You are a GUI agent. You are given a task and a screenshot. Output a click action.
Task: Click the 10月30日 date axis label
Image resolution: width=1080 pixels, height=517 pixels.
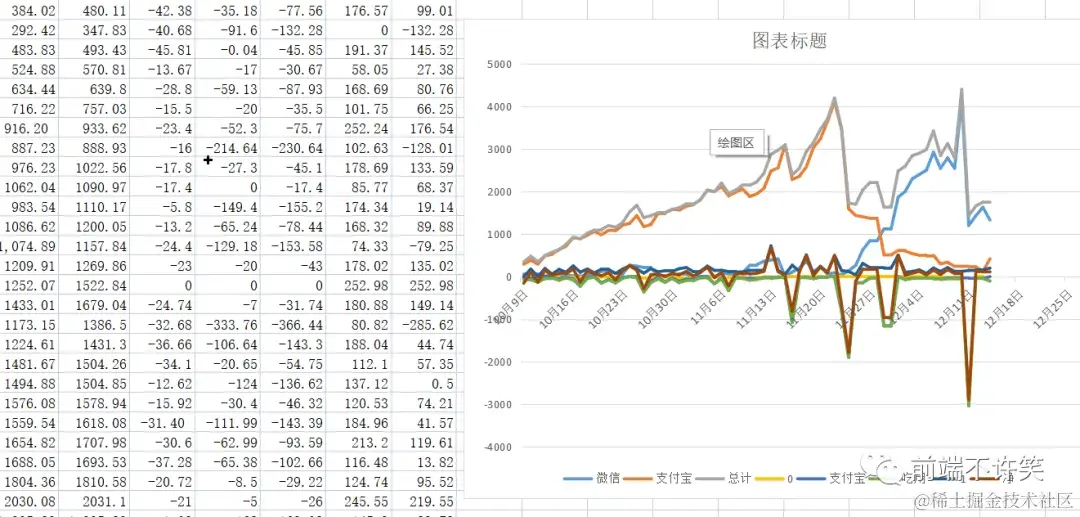657,308
